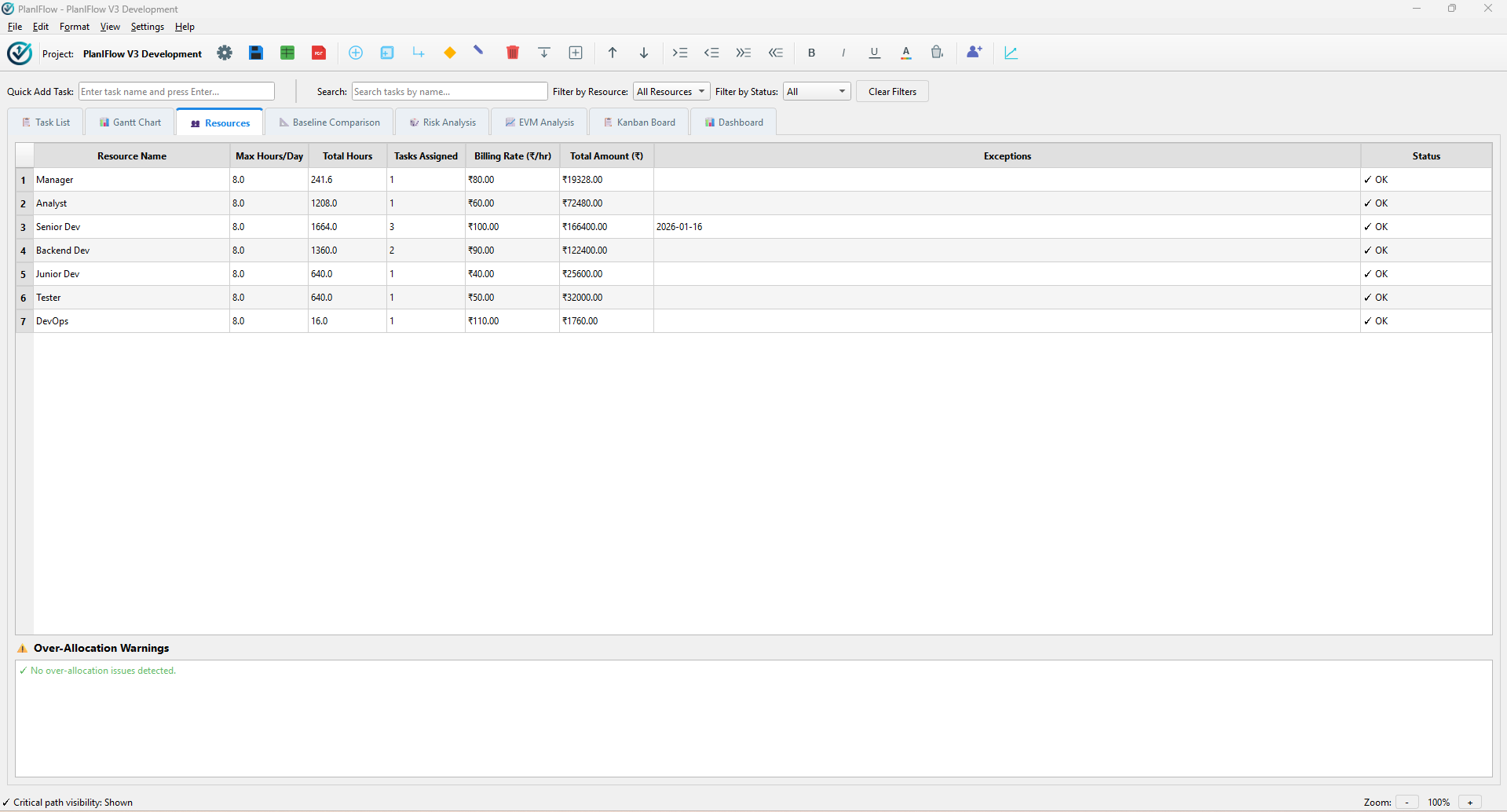The image size is (1507, 812).
Task: Open the Filter by Status dropdown
Action: pyautogui.click(x=817, y=92)
